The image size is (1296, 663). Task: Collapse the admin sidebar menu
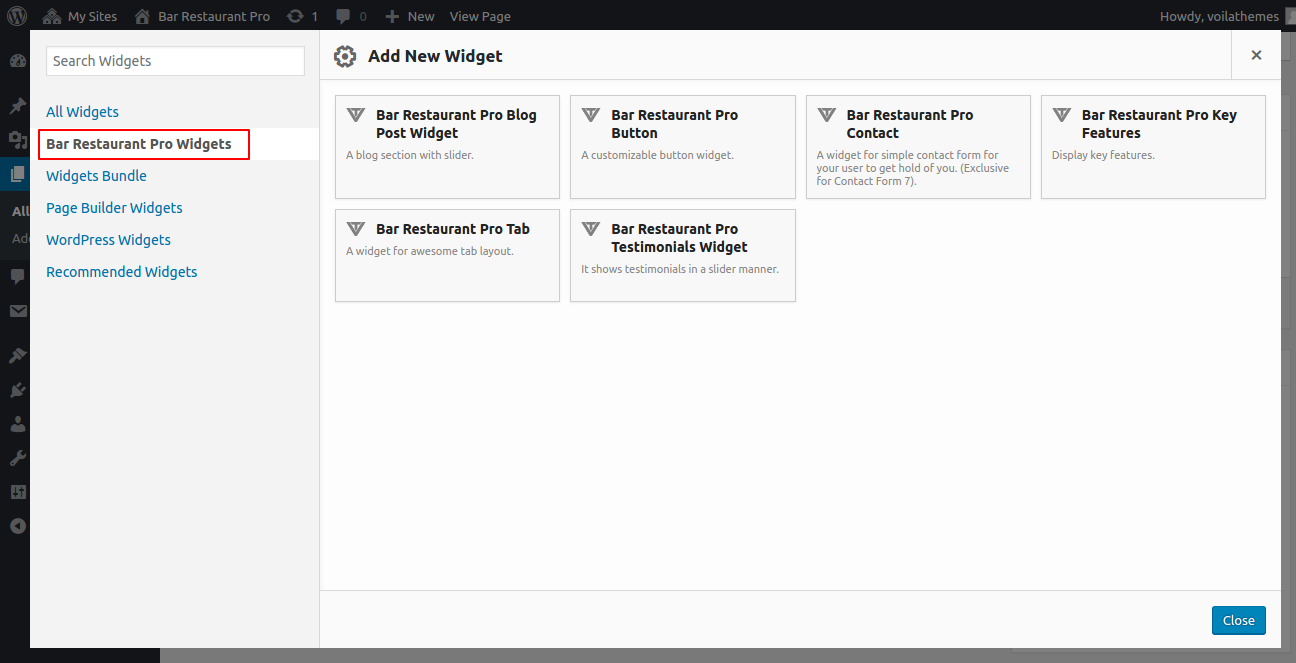(x=17, y=526)
